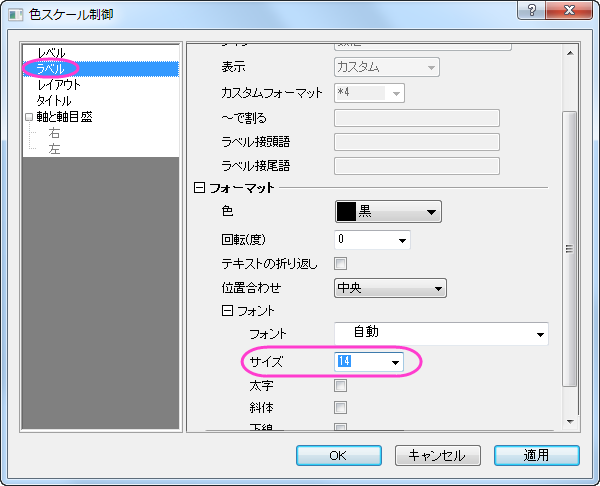Viewport: 600px width, 486px height.
Task: Collapse the フォーマット section
Action: [x=199, y=188]
